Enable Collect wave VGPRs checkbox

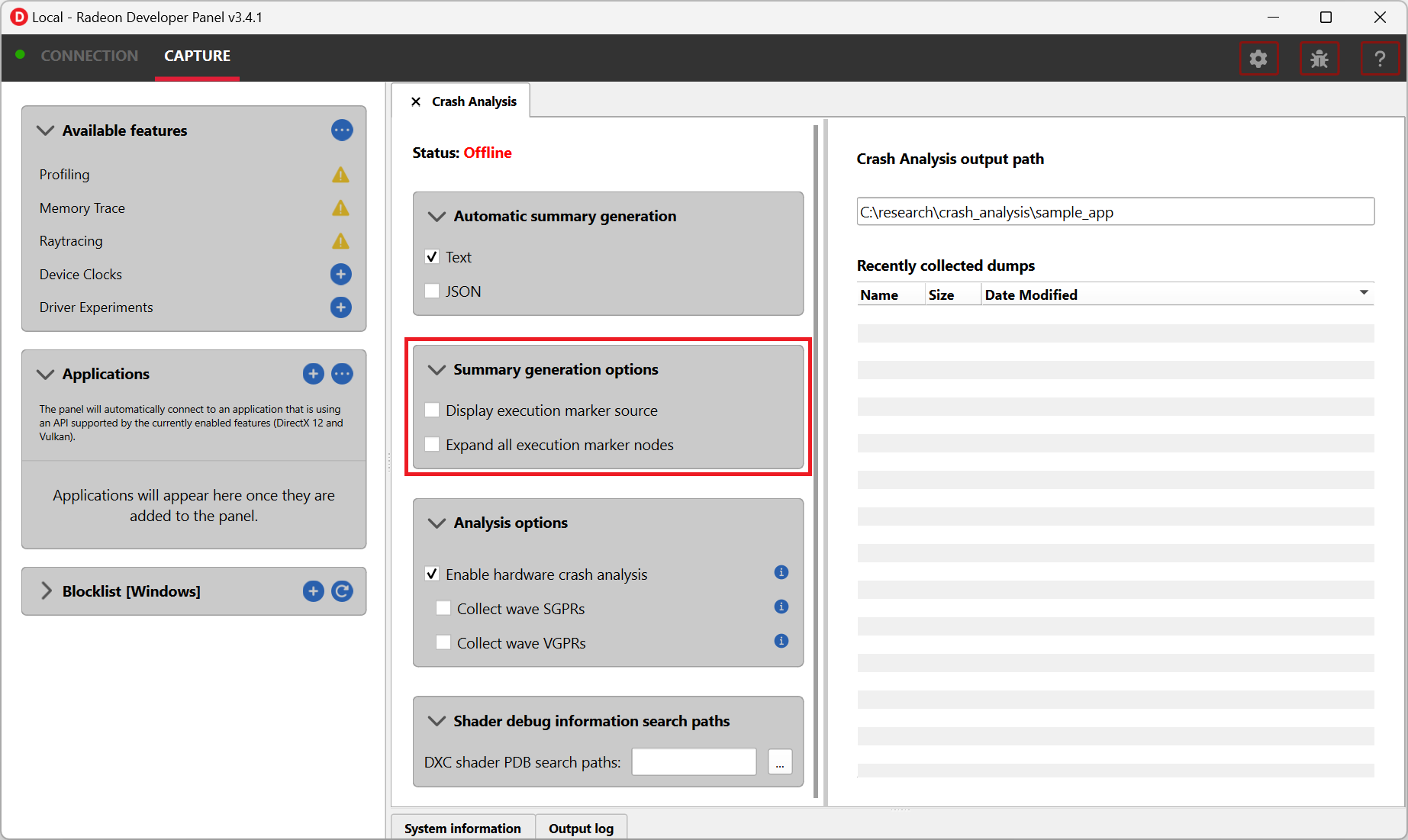[443, 642]
